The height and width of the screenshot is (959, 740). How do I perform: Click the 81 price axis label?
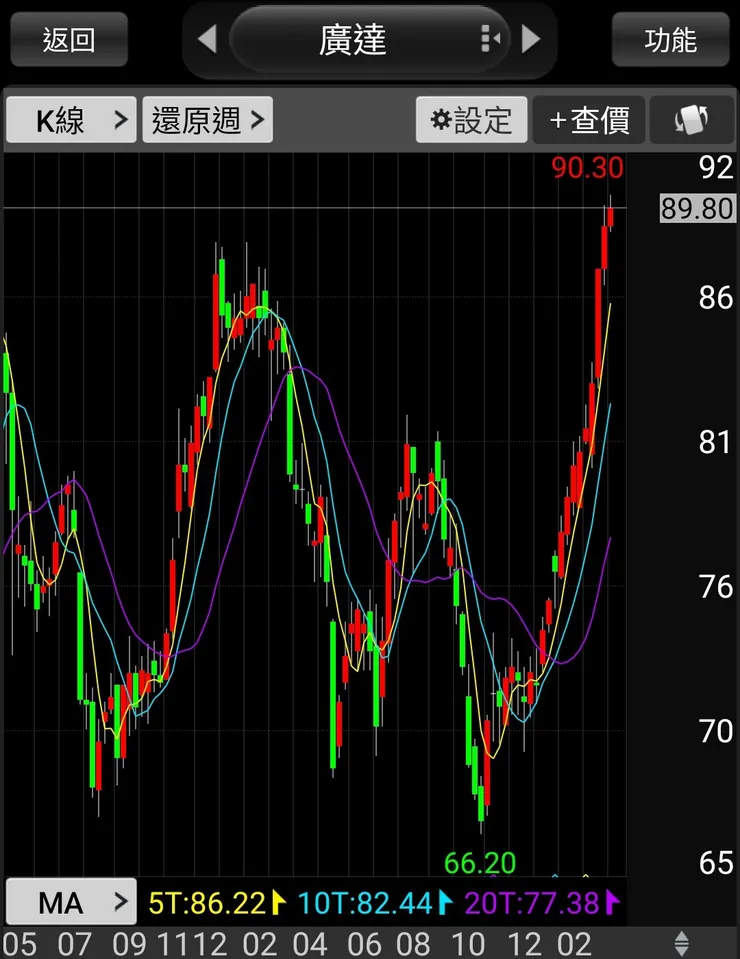click(x=716, y=442)
